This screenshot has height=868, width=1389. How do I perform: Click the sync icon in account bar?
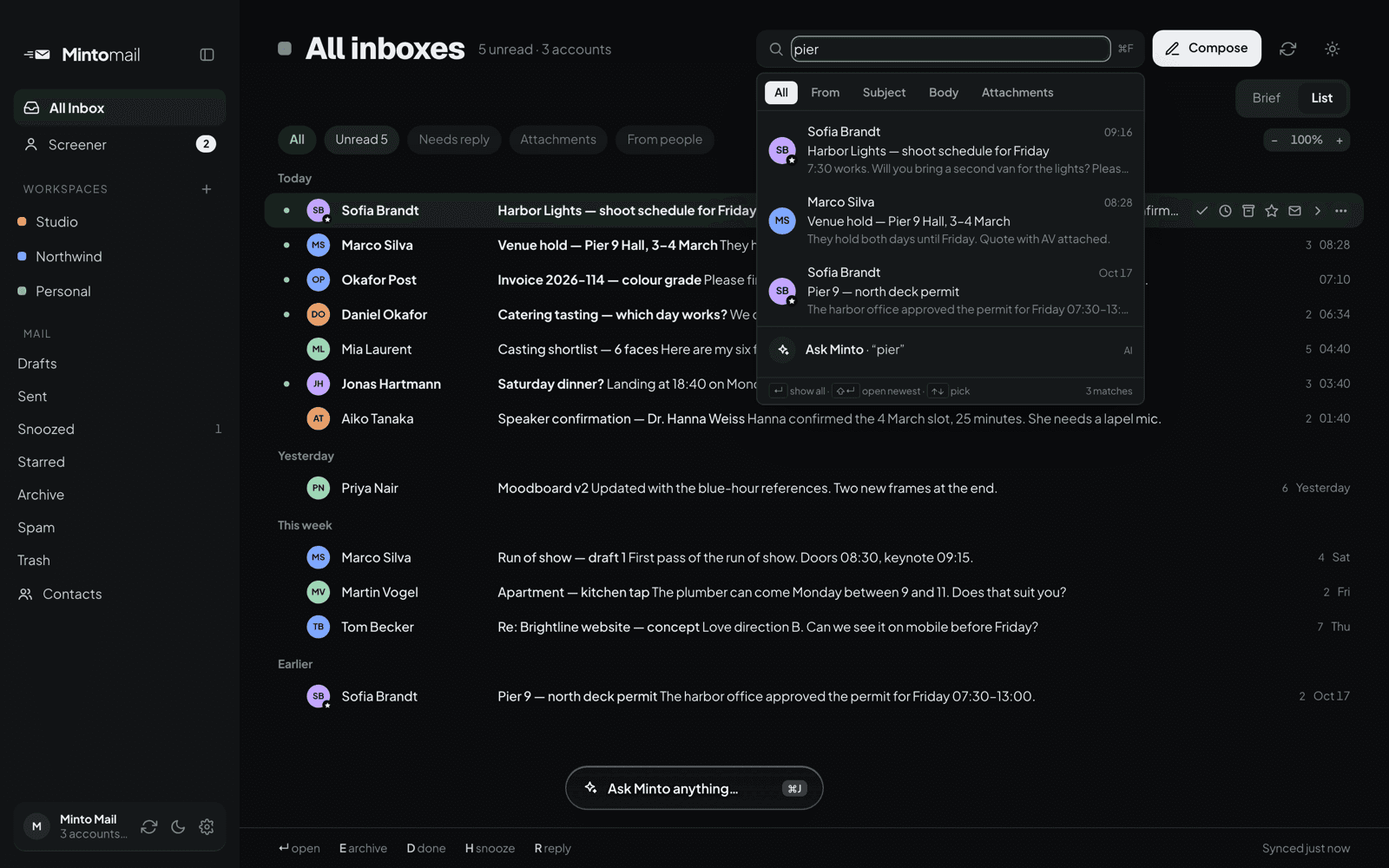[149, 827]
